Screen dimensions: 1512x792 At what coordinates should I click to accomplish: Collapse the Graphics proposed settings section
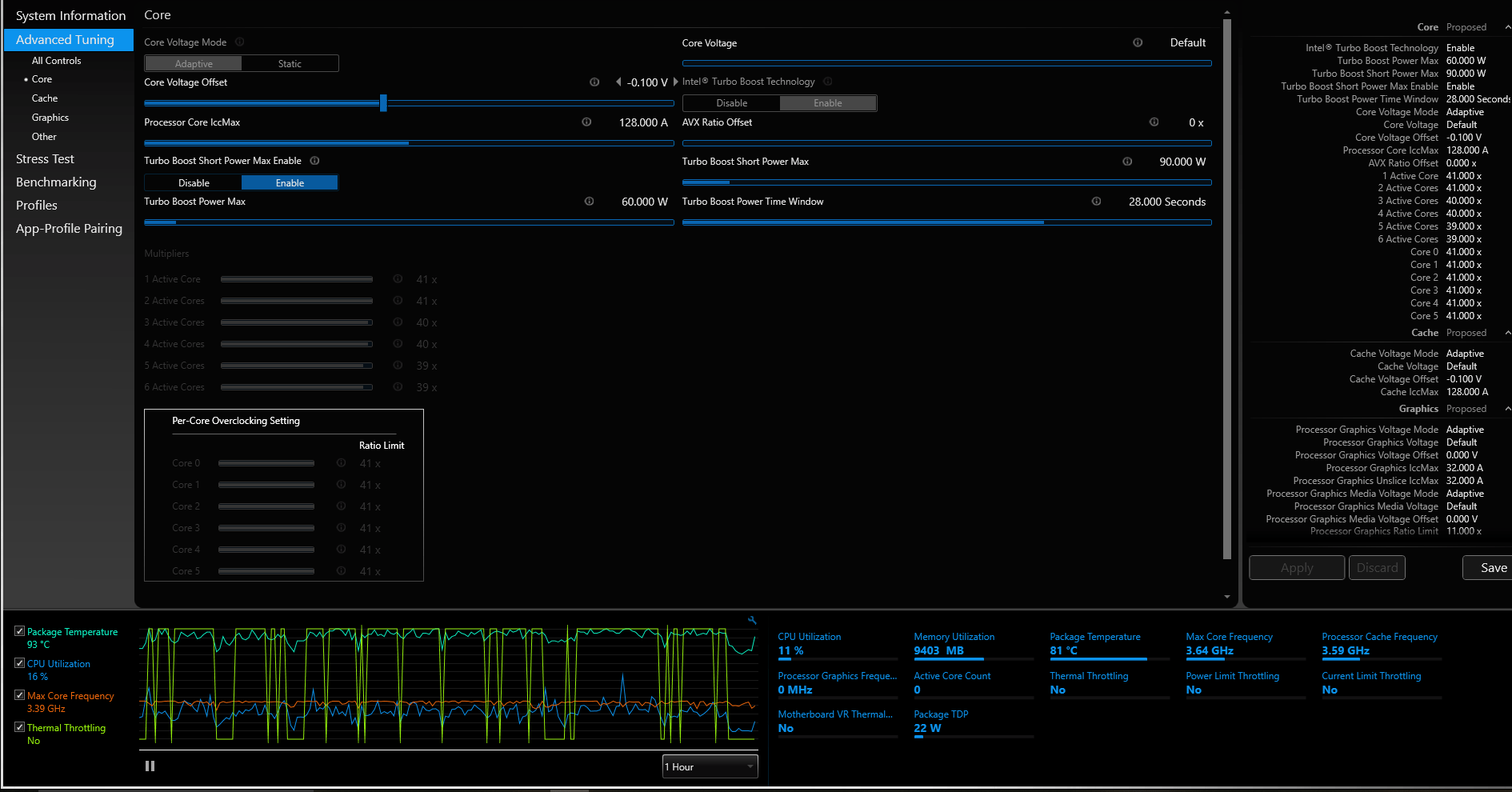(1507, 409)
